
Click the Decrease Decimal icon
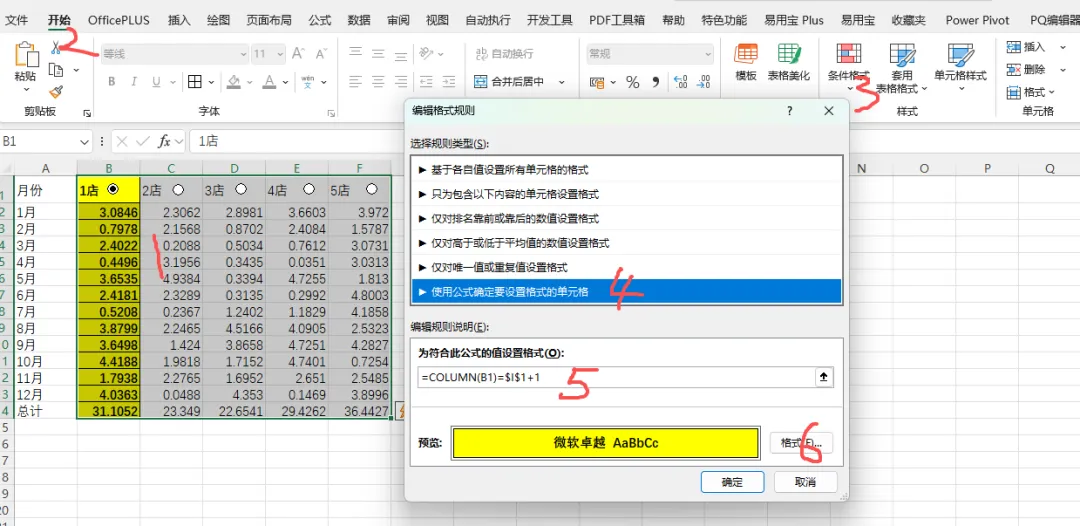point(703,83)
